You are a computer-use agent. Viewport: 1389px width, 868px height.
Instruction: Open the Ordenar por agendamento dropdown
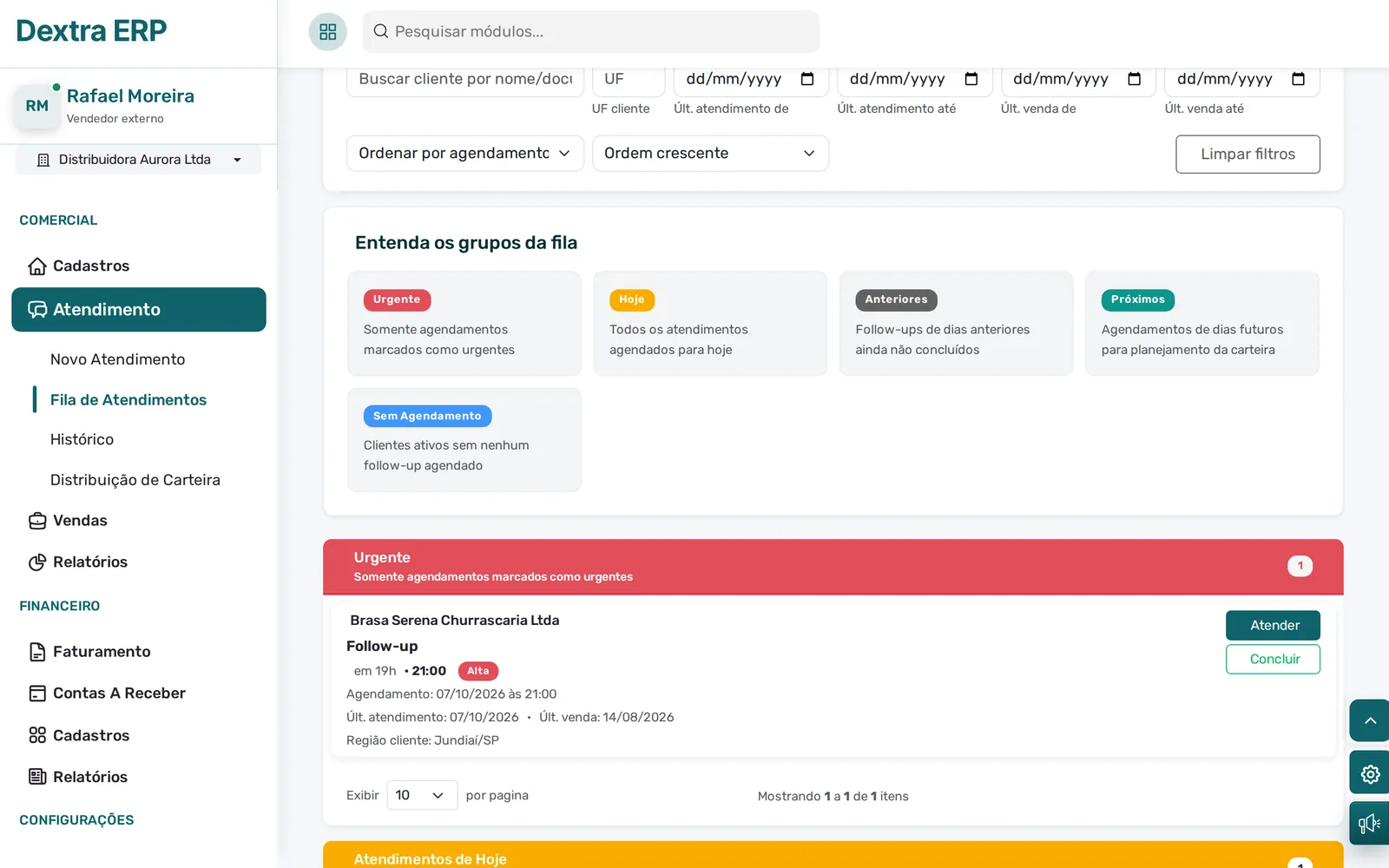click(465, 154)
